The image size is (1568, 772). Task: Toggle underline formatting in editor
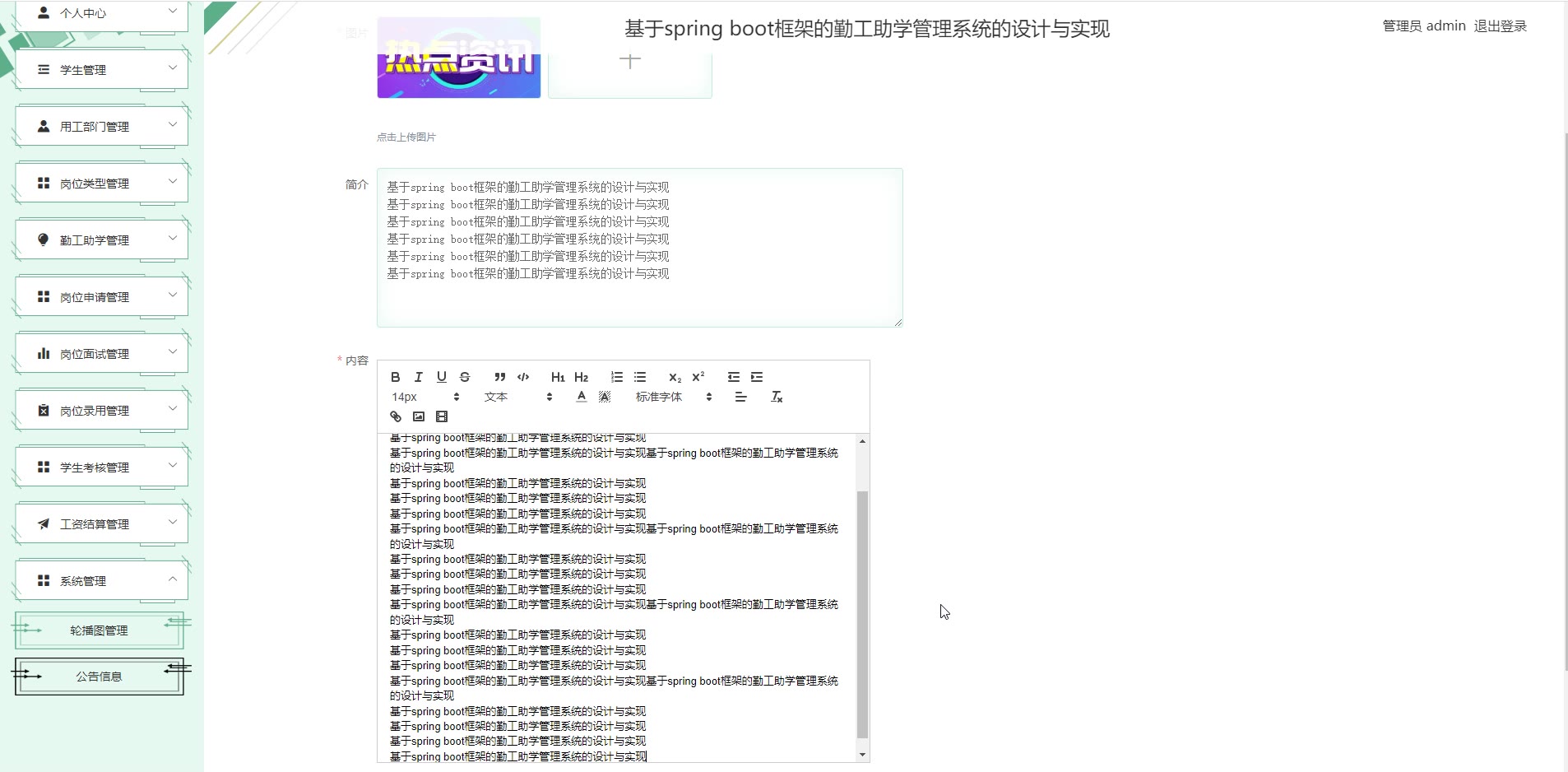pos(442,377)
